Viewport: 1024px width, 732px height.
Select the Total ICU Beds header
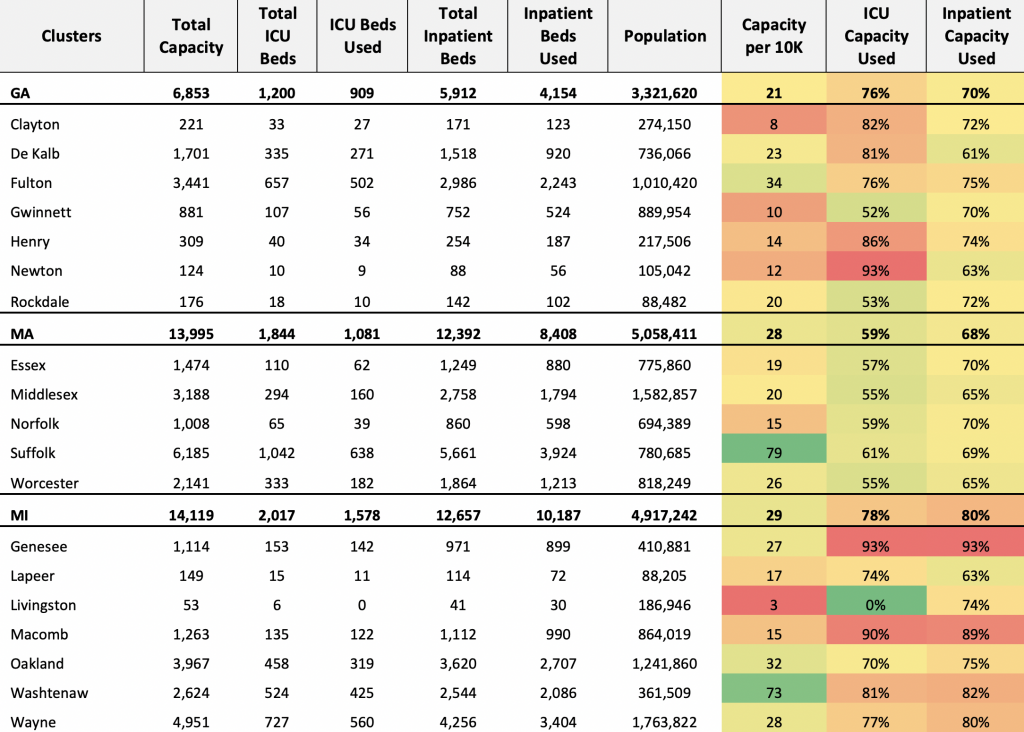coord(278,36)
